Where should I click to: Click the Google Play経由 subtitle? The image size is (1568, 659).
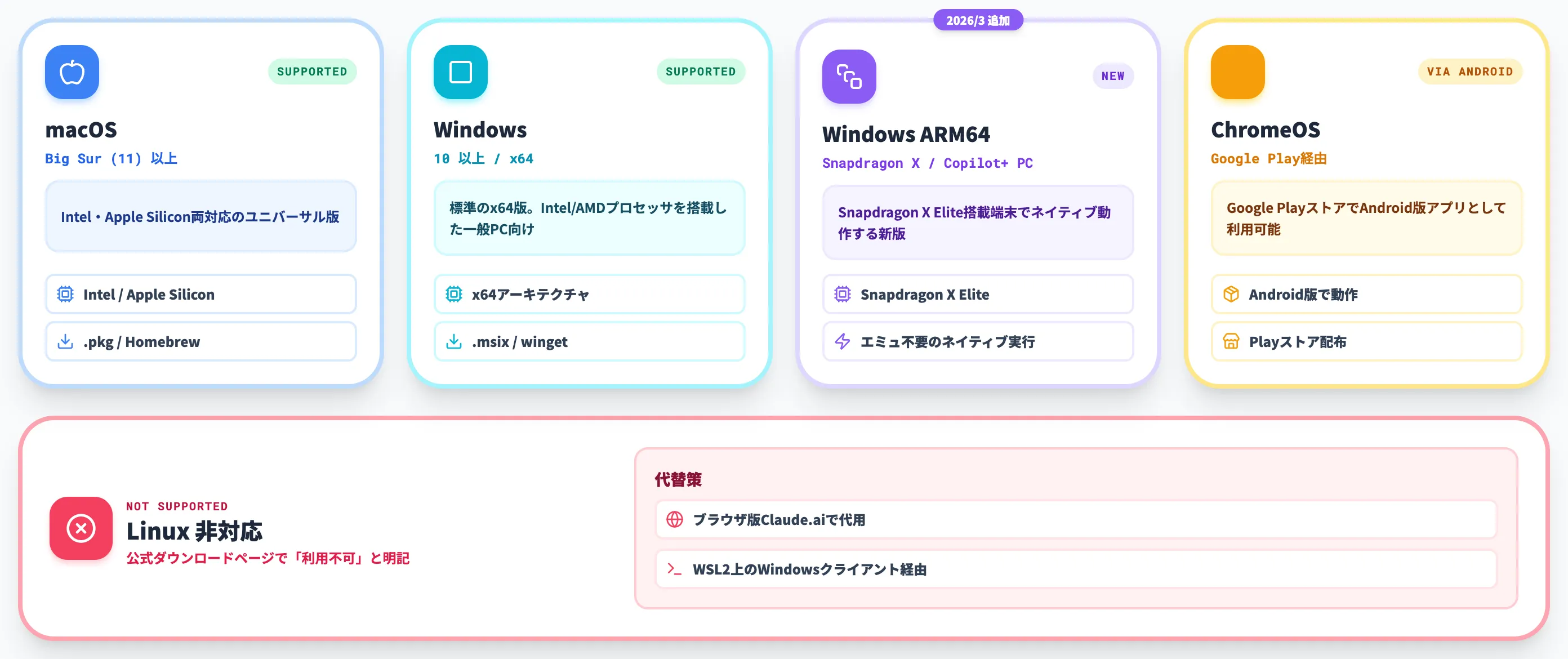[1268, 159]
